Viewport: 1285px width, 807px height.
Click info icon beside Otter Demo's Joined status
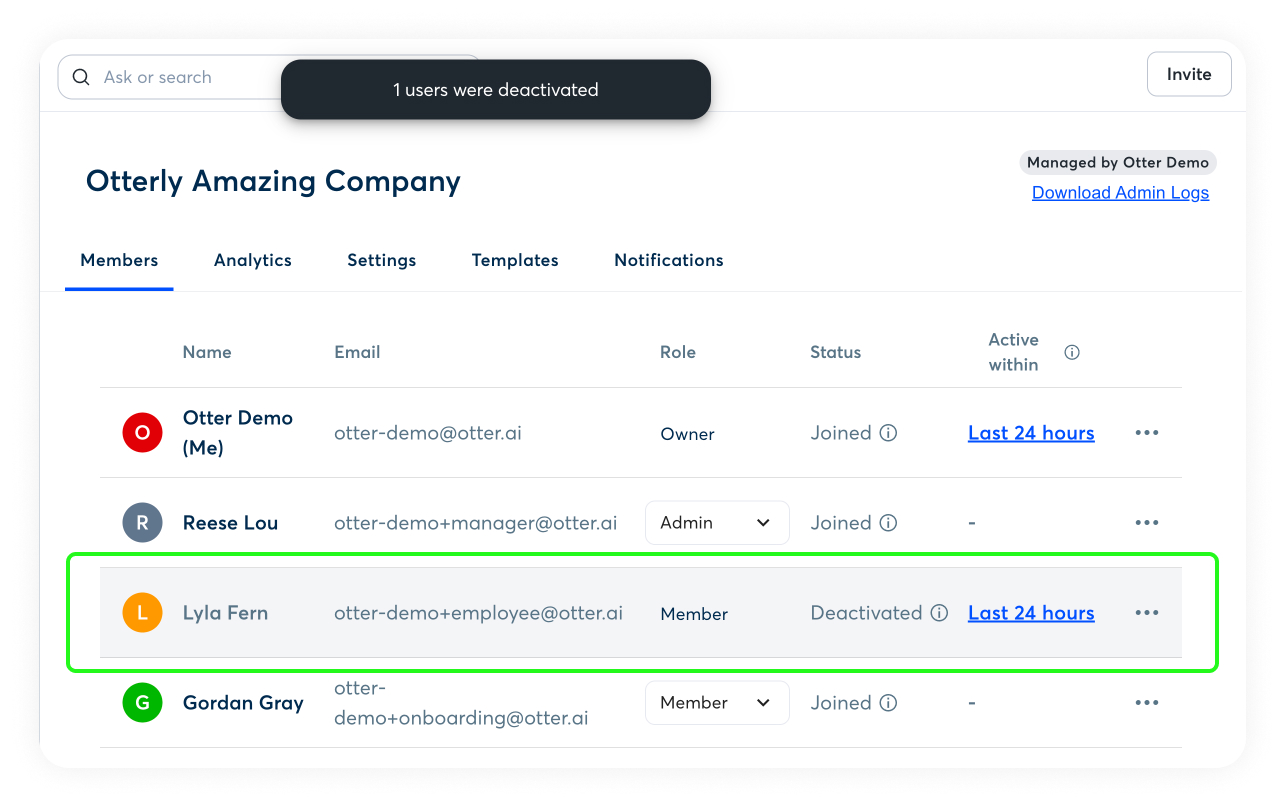pyautogui.click(x=888, y=433)
